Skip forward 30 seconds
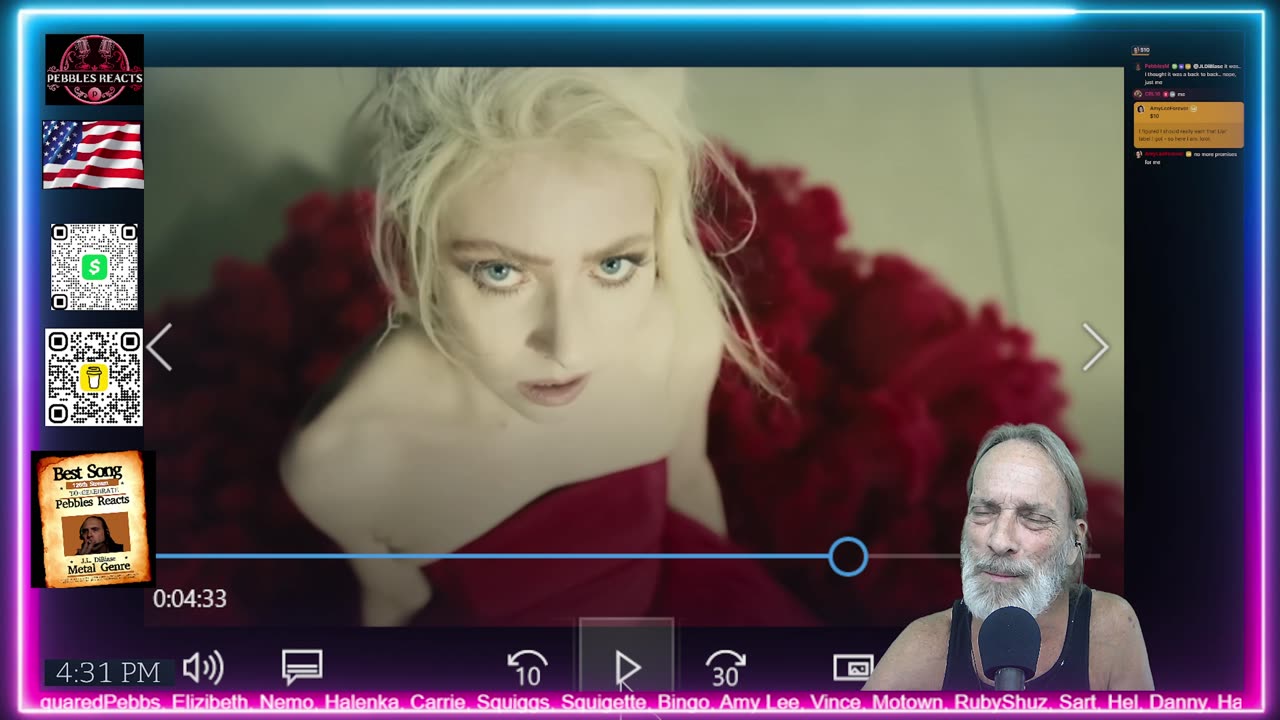The width and height of the screenshot is (1280, 720). (726, 668)
